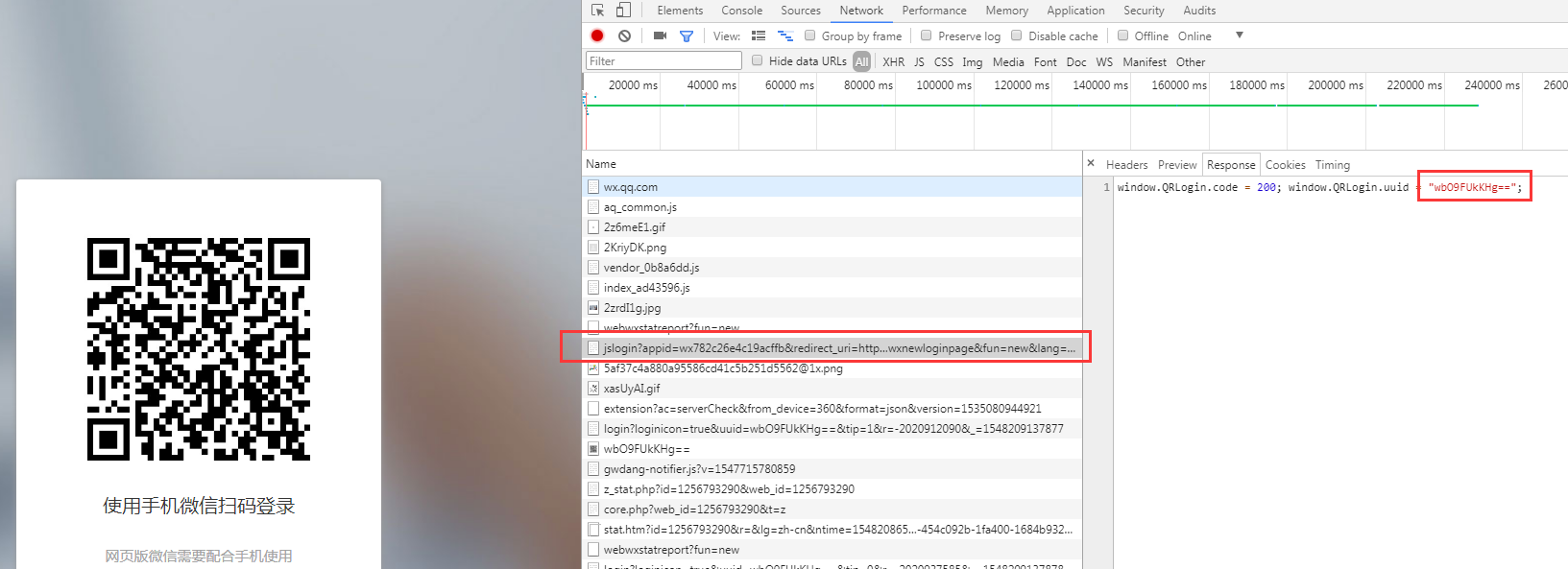Filter requests by WS type
The image size is (1568, 569).
coord(1104,61)
